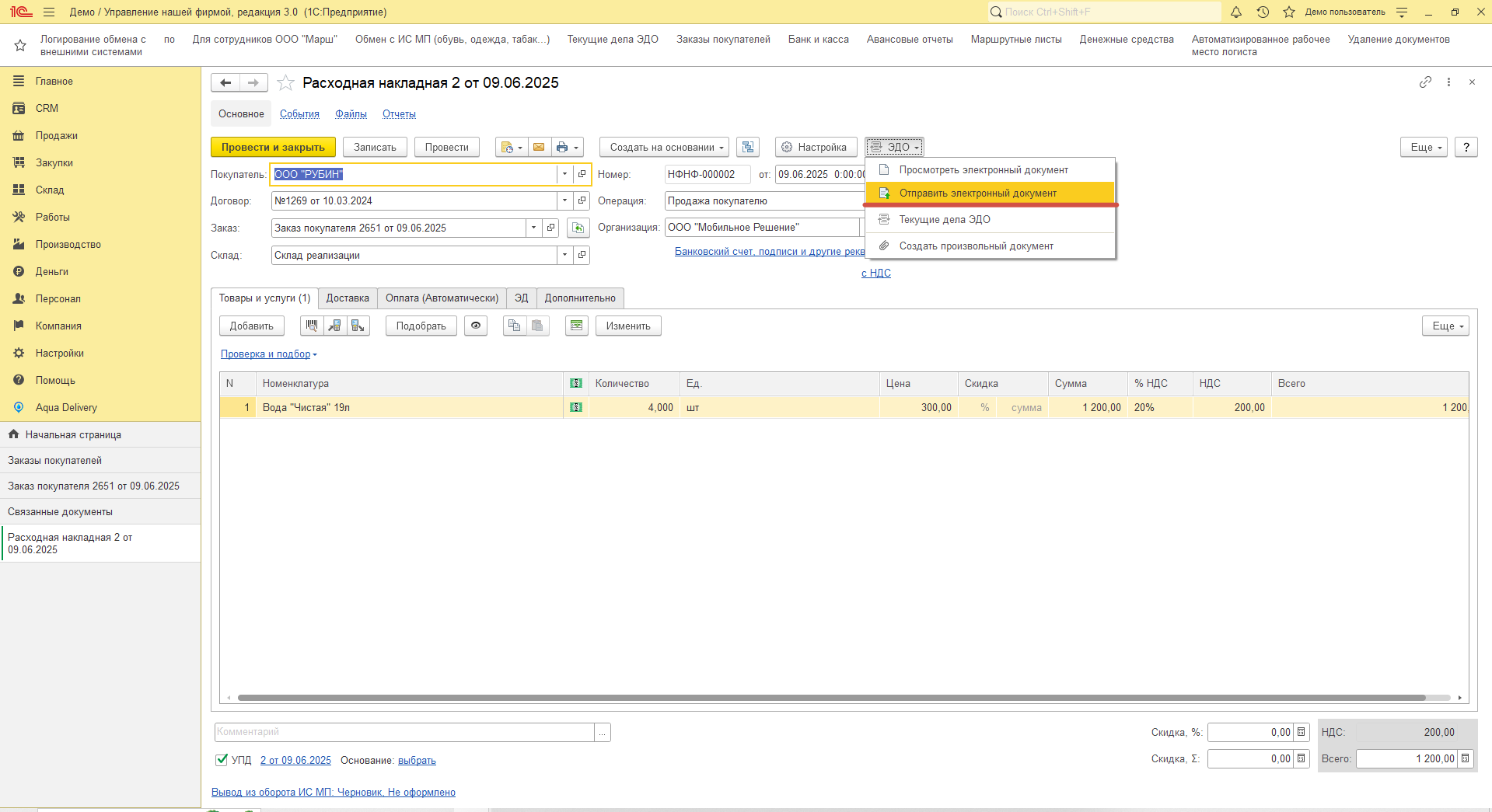The height and width of the screenshot is (812, 1492).
Task: Expand the Проверка и подбор menu
Action: (x=269, y=354)
